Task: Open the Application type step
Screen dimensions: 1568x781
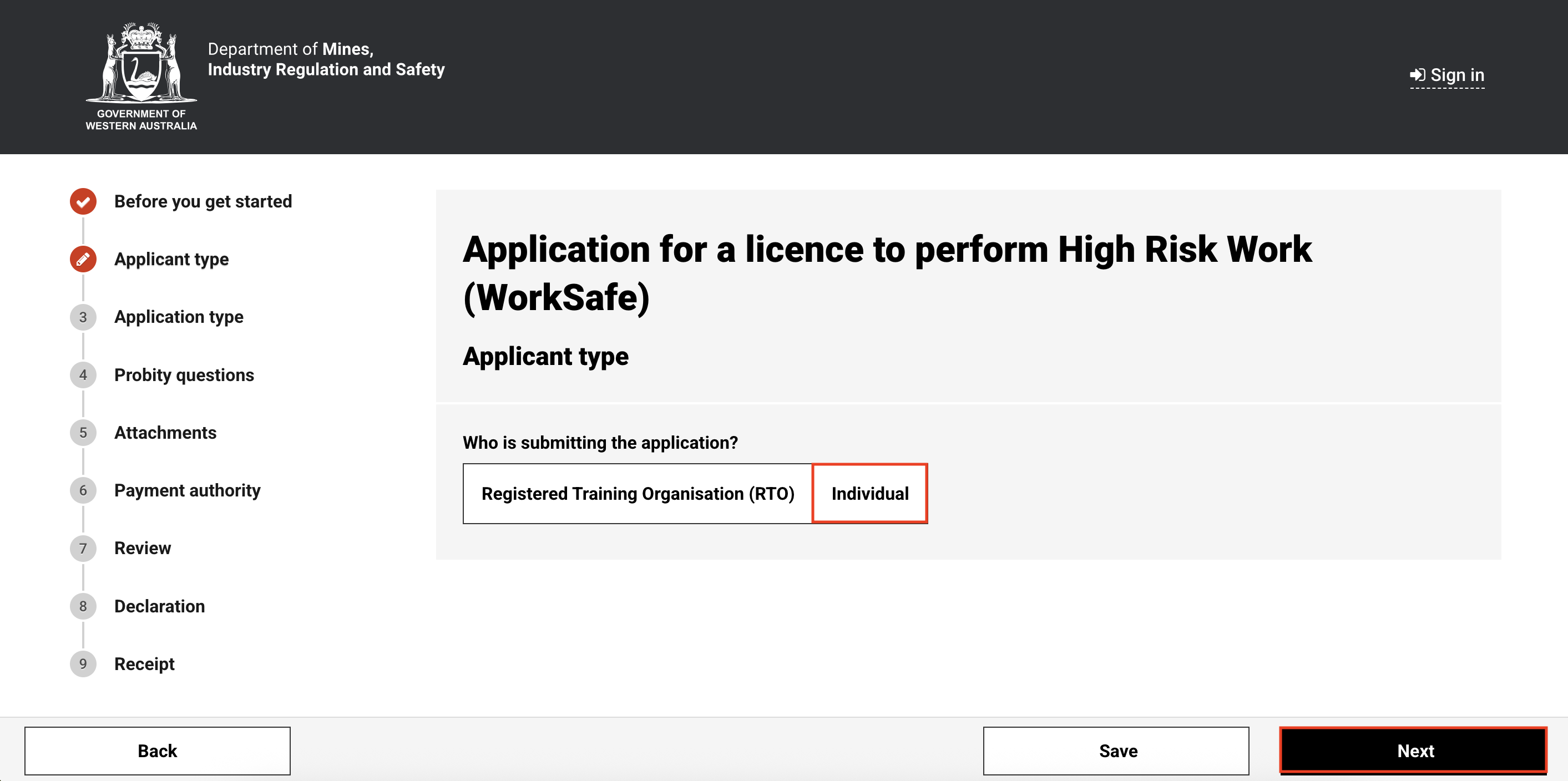Action: [178, 317]
